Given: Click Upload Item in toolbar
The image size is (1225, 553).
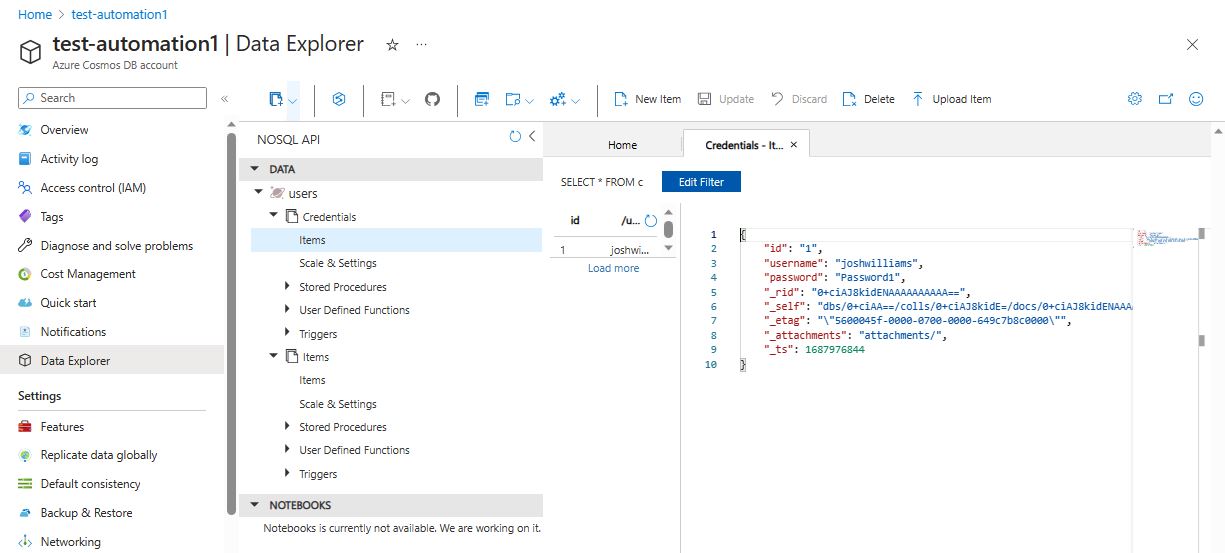Looking at the screenshot, I should [x=951, y=99].
